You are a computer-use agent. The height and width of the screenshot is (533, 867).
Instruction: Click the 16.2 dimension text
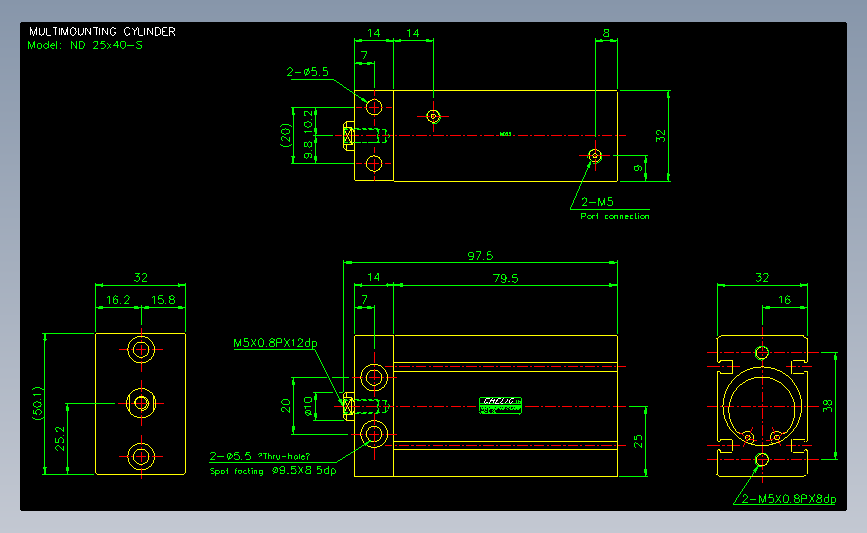(x=118, y=300)
